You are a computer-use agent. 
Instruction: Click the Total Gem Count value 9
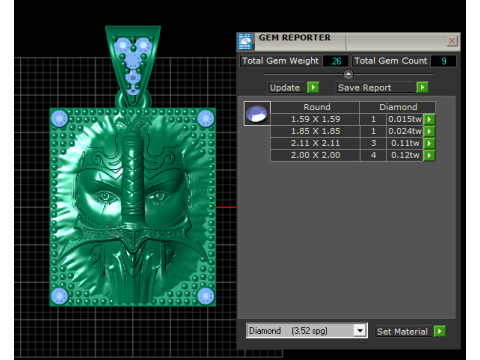point(443,61)
